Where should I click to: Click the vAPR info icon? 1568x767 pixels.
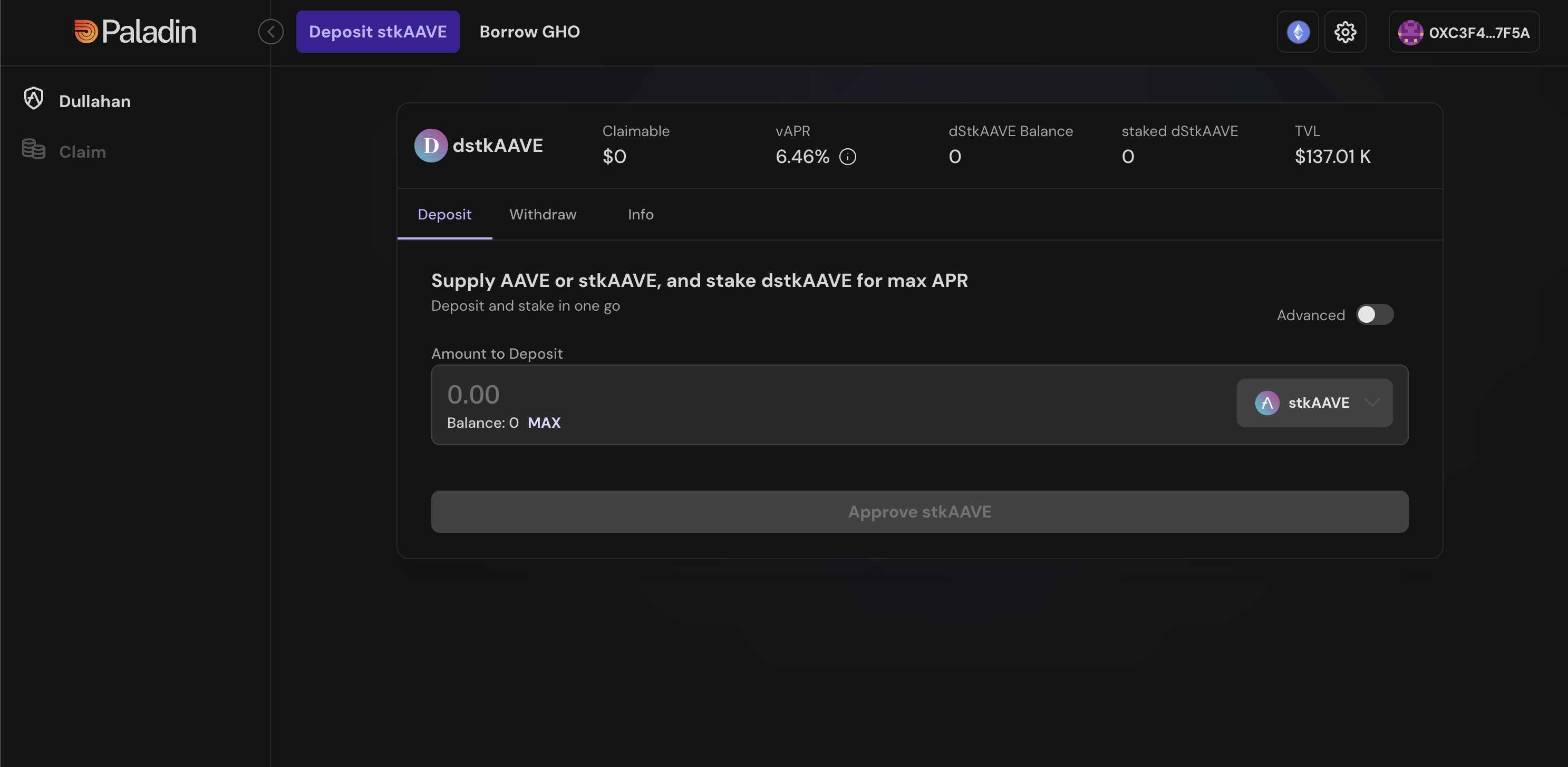(847, 157)
